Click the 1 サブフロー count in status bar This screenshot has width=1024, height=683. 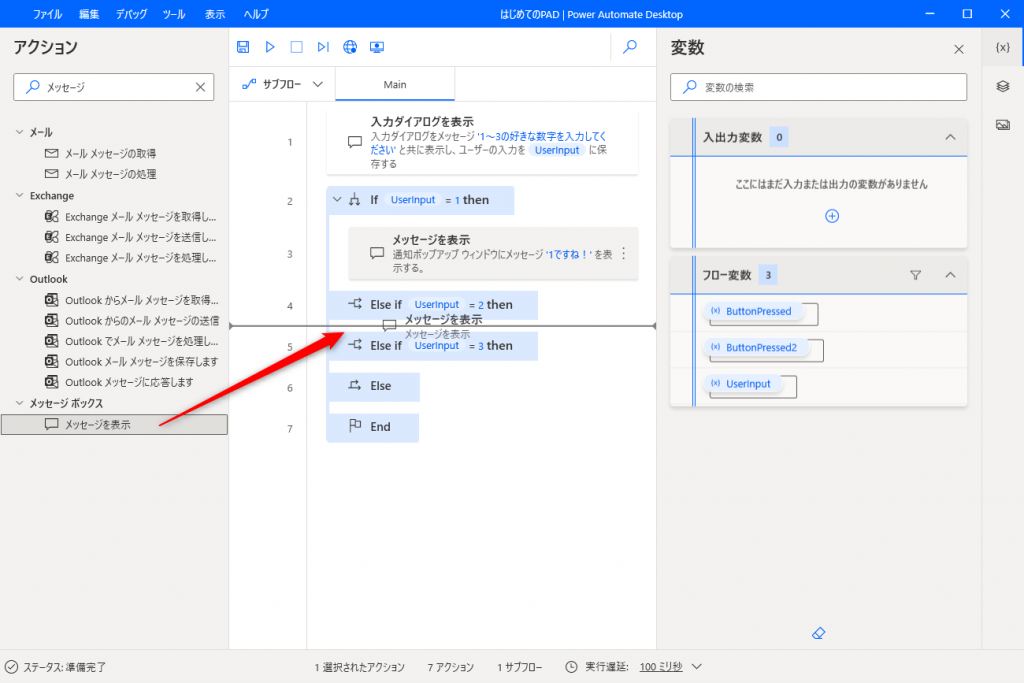click(x=520, y=667)
